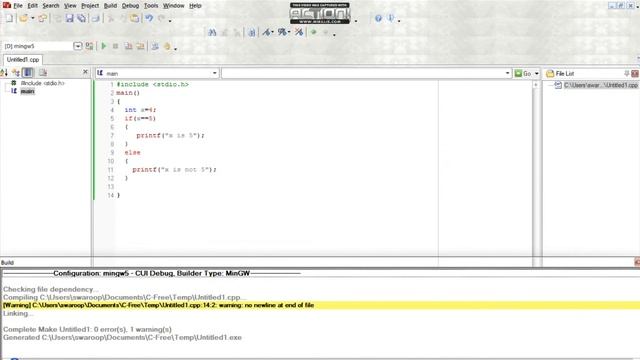
Task: Select the Untitled1.cpp editor tab
Action: coord(23,60)
